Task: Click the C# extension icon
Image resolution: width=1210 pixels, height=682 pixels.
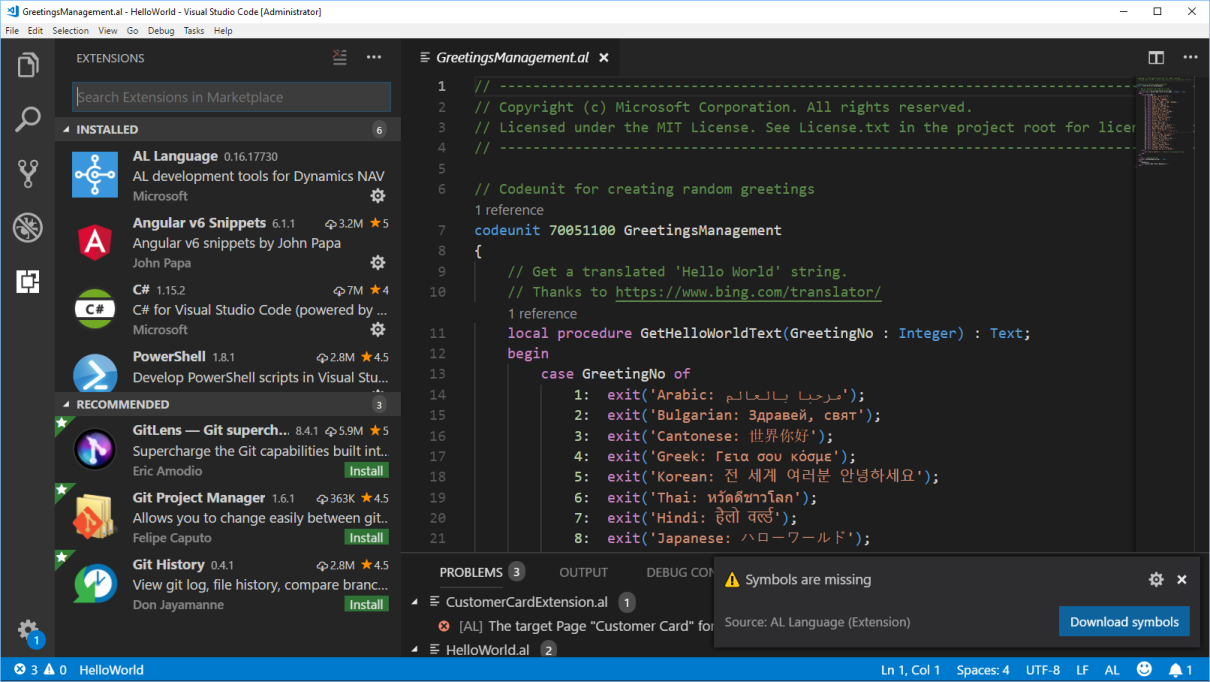Action: [95, 309]
